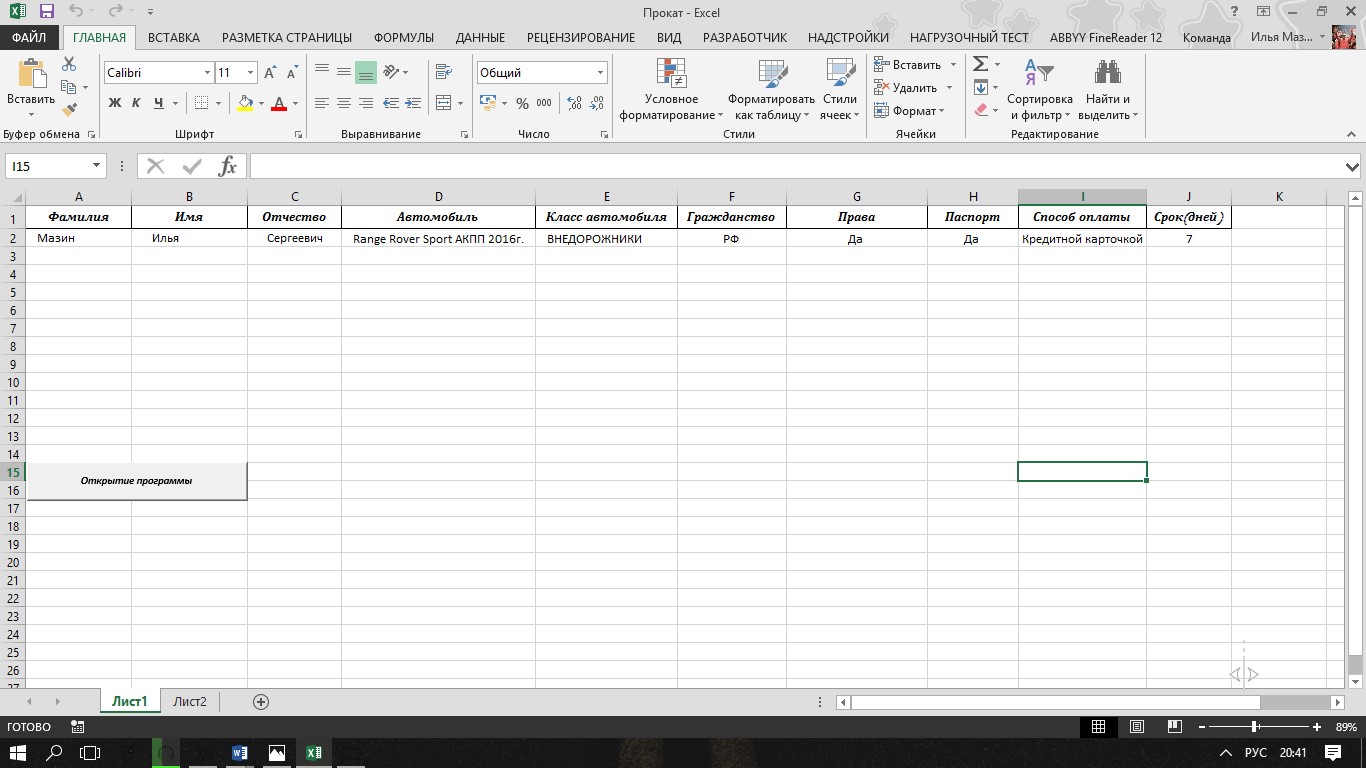Image resolution: width=1366 pixels, height=768 pixels.
Task: Toggle italic formatting (К)
Action: pos(137,103)
